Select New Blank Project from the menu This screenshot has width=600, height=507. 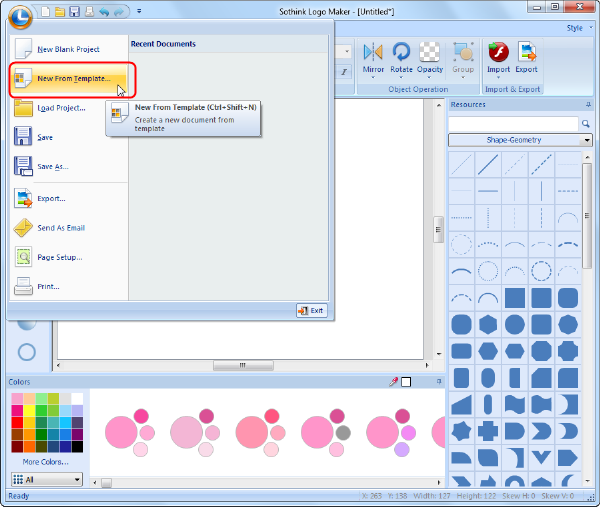tap(69, 49)
